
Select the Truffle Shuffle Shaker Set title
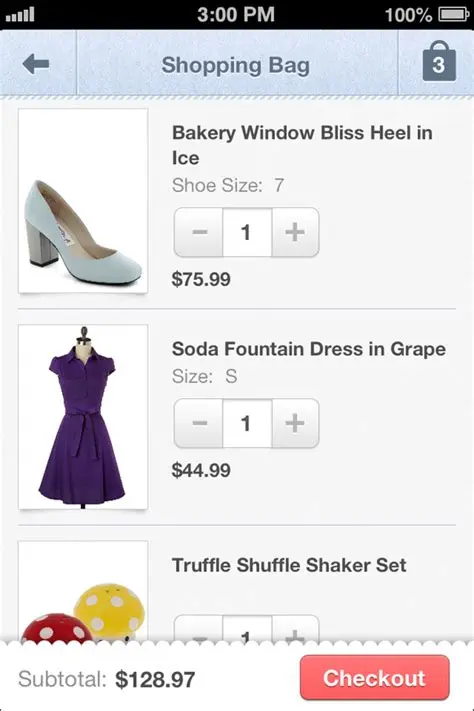pyautogui.click(x=289, y=565)
